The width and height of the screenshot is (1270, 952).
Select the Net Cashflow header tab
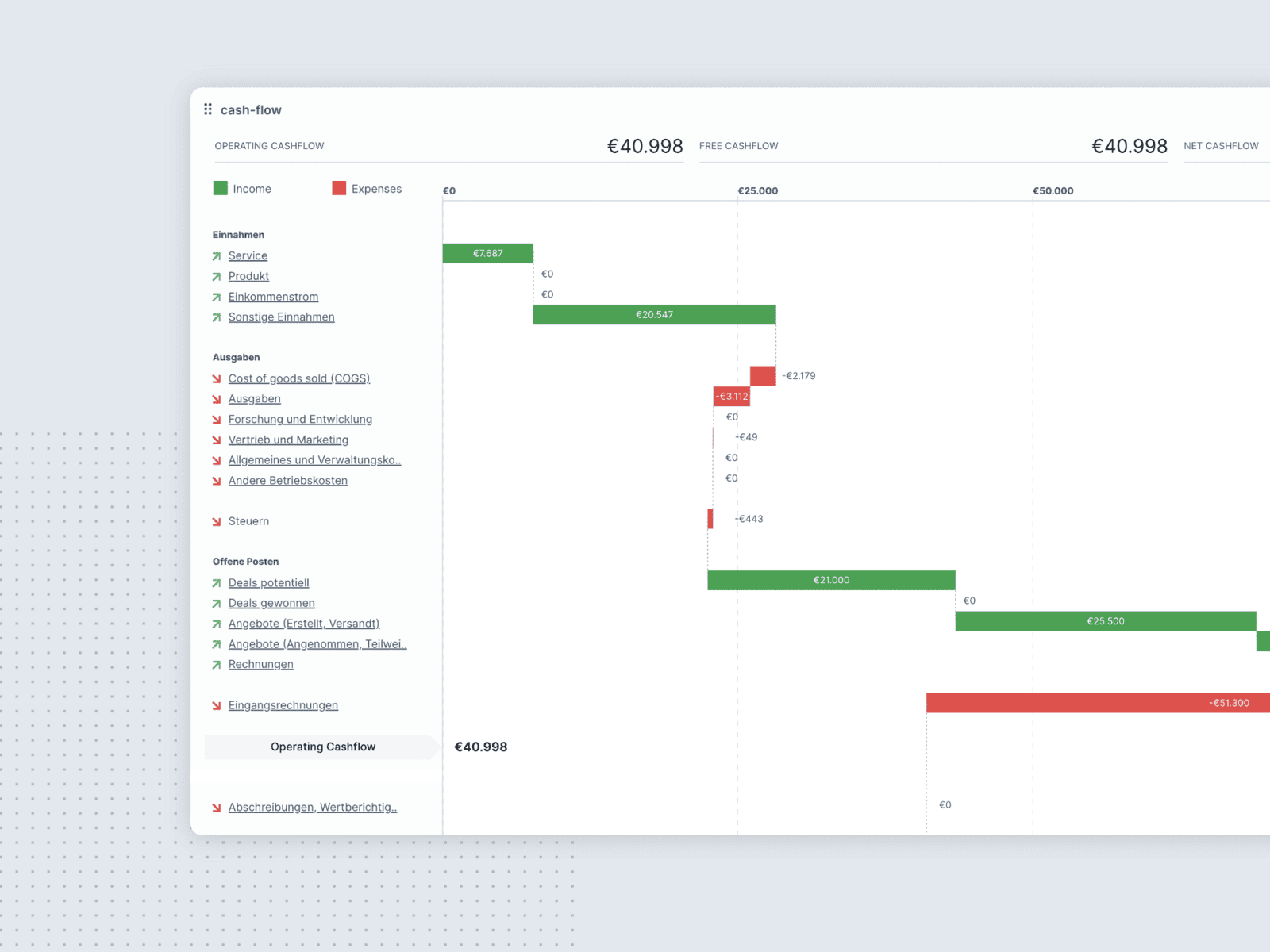pyautogui.click(x=1220, y=146)
